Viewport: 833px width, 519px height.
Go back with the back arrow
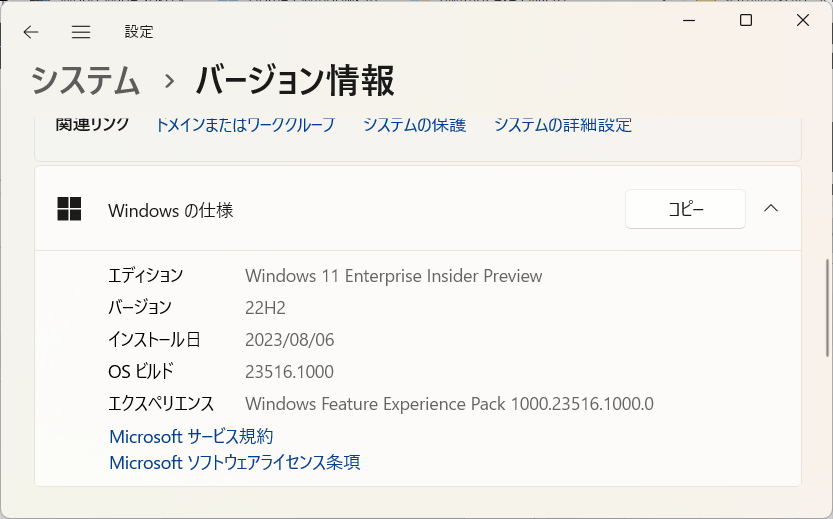point(31,32)
